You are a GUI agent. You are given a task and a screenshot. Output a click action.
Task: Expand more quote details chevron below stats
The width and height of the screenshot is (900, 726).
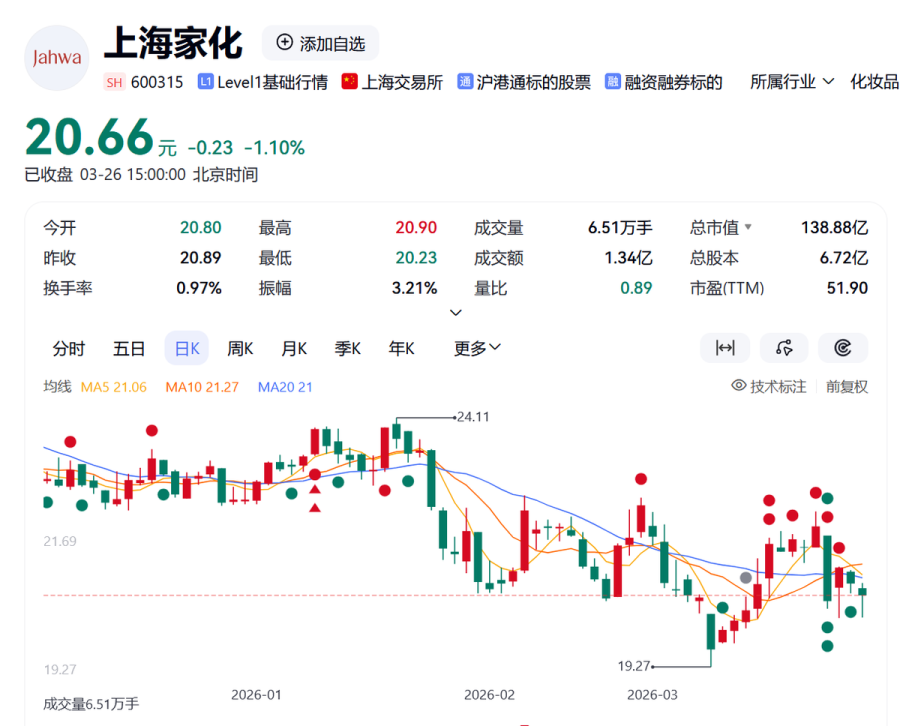click(x=456, y=313)
